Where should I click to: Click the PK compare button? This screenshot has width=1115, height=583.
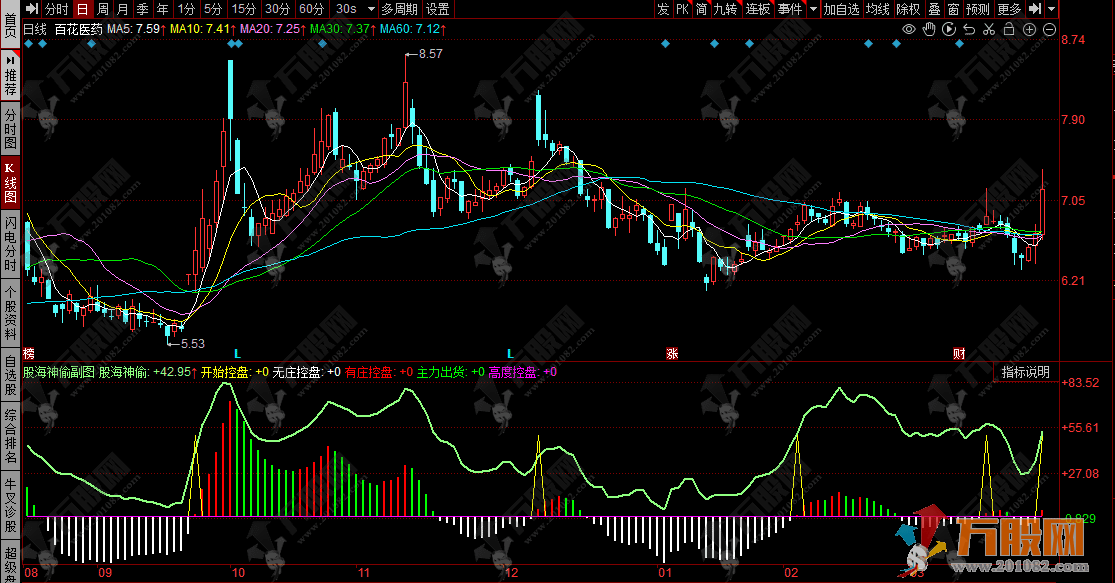point(683,9)
